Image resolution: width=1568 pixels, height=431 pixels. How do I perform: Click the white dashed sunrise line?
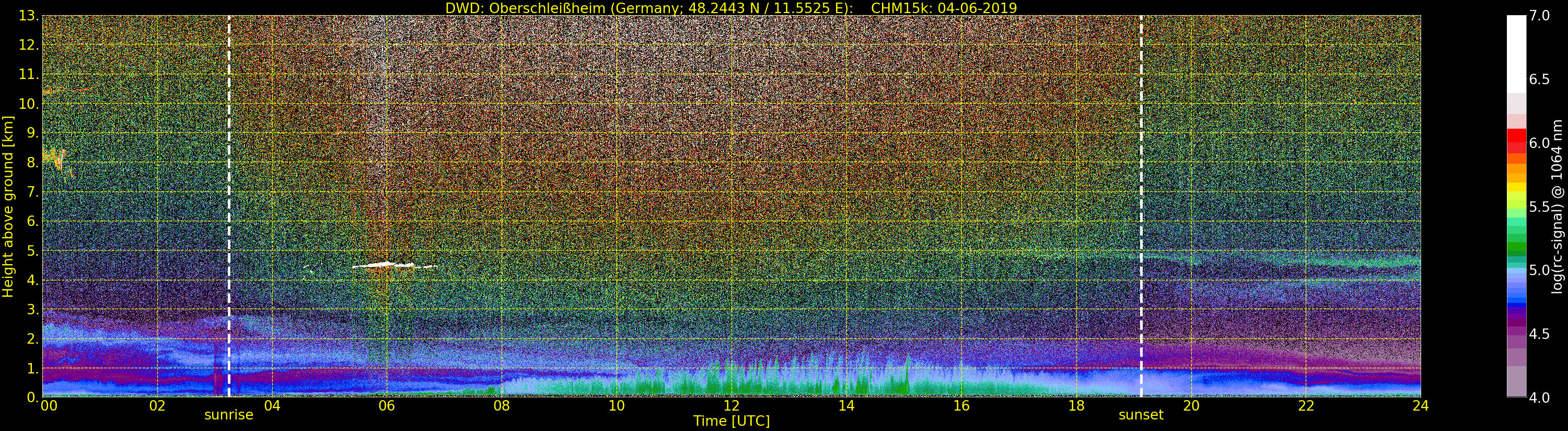click(229, 183)
